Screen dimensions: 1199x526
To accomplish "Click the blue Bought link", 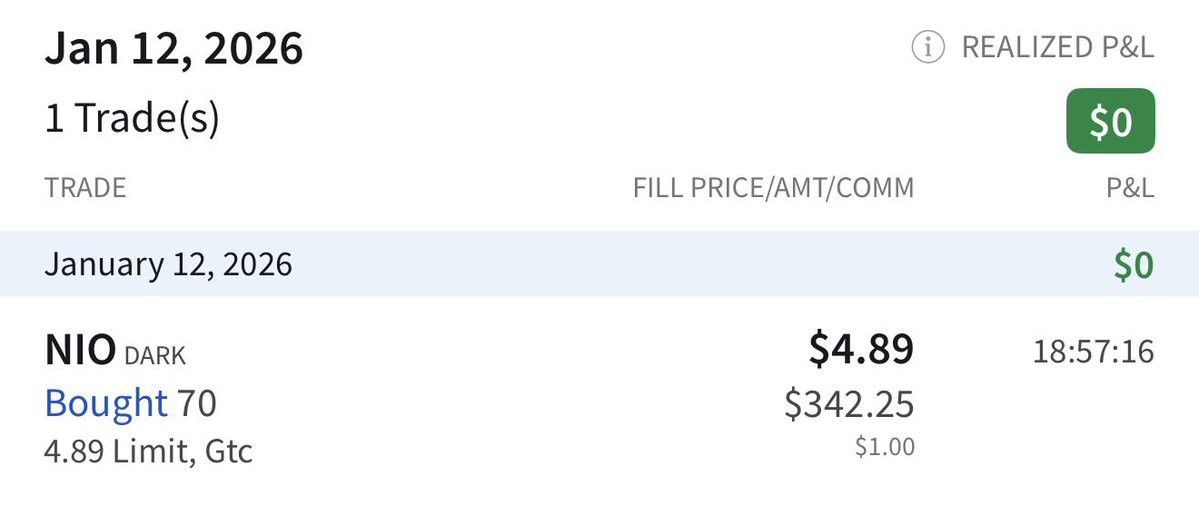I will point(106,402).
